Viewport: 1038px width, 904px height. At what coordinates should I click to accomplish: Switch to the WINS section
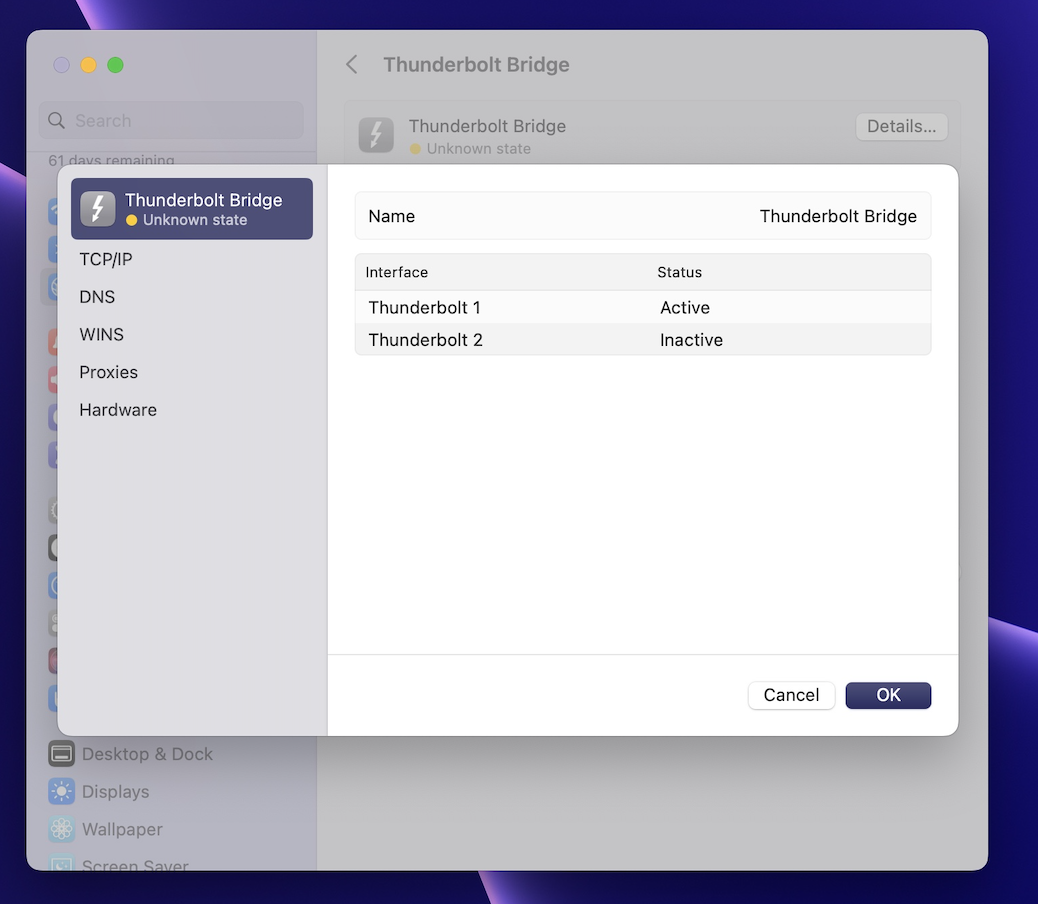click(x=101, y=334)
